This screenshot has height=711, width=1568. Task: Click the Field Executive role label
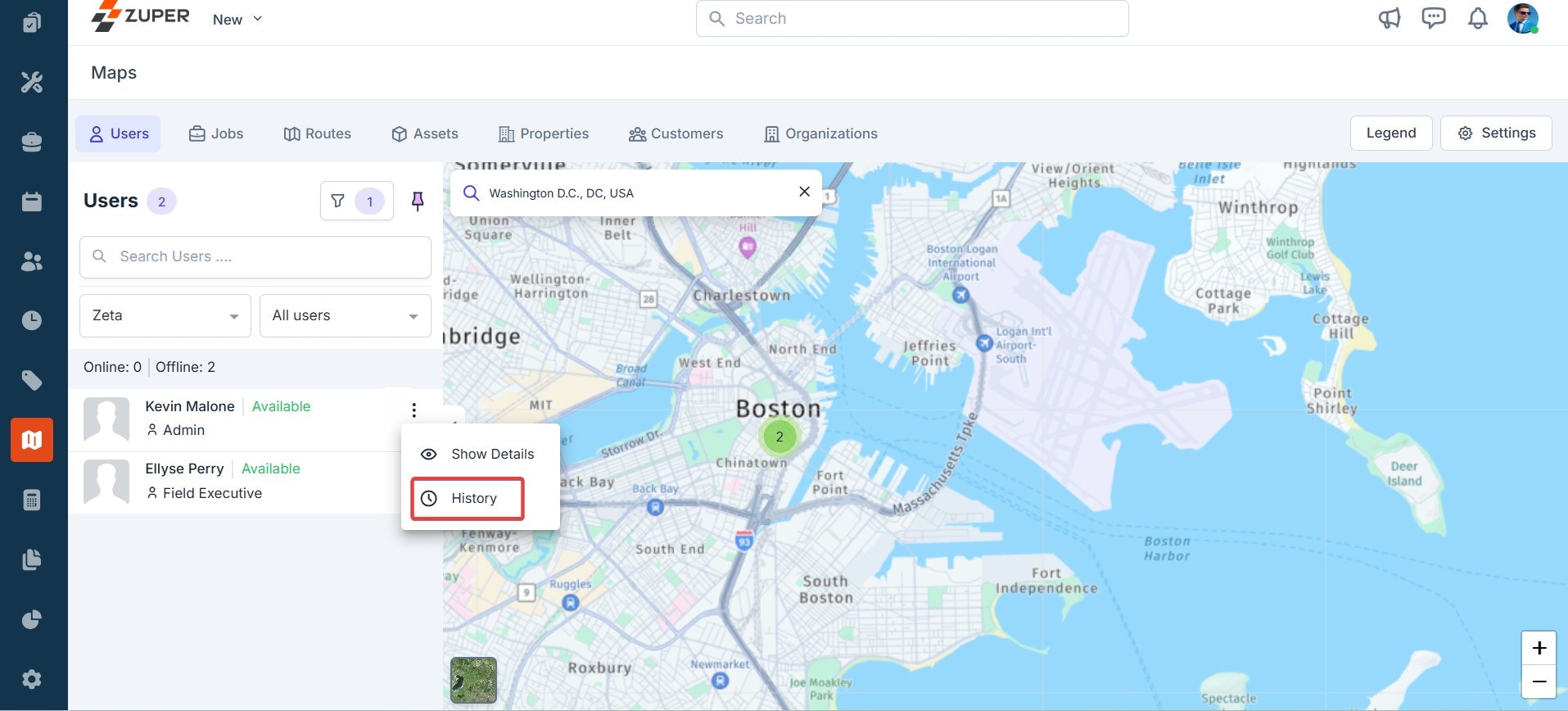[x=212, y=493]
